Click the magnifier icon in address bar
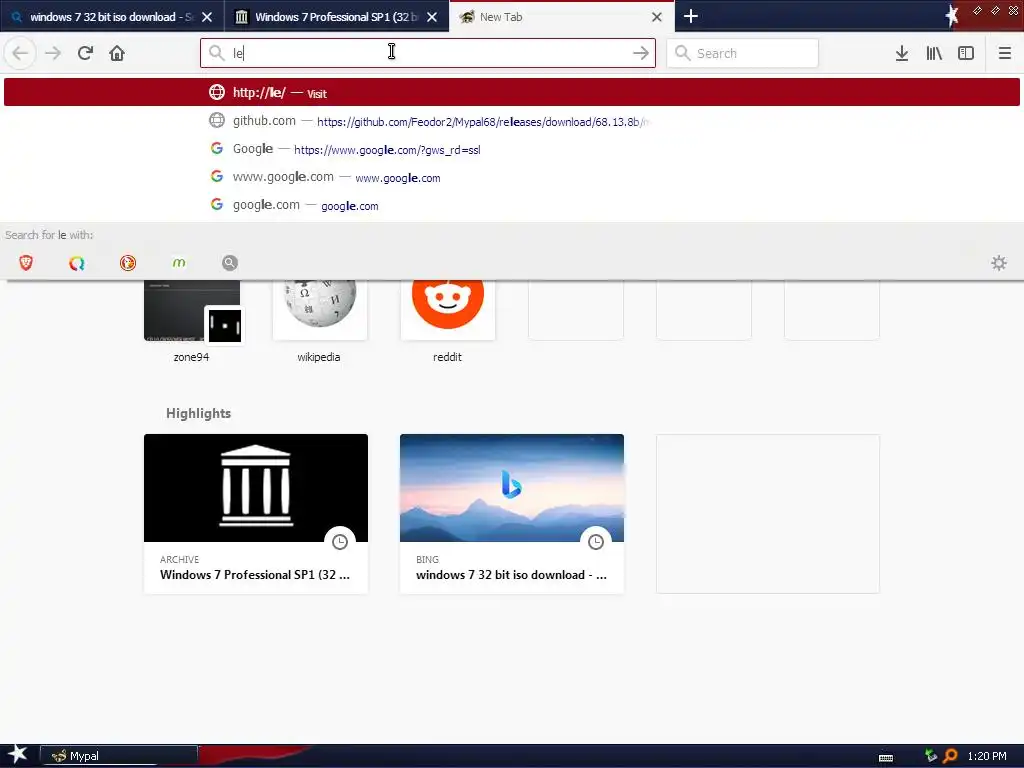The width and height of the screenshot is (1024, 768). click(217, 53)
